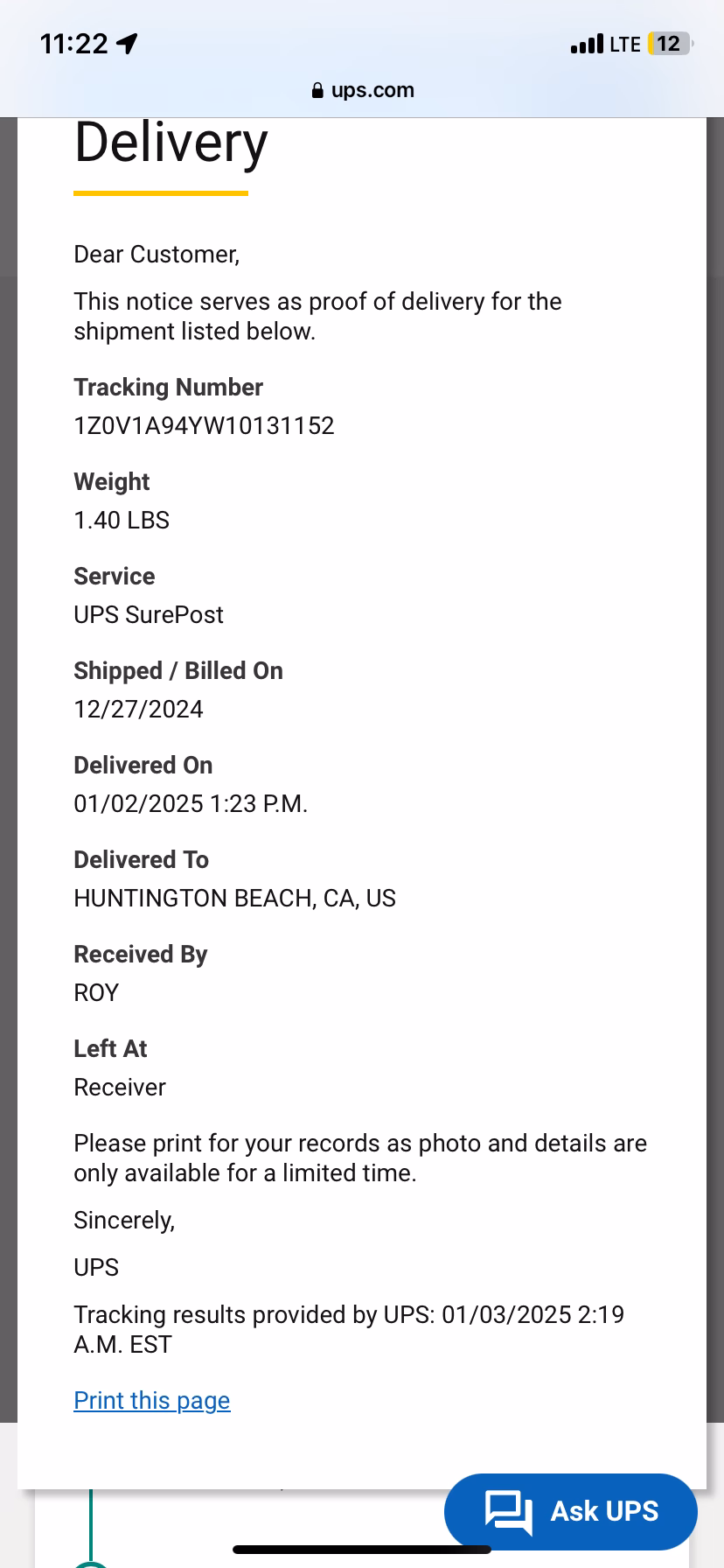
Task: Select the tracking number 1Z0V1A94YW10131152
Action: click(204, 426)
